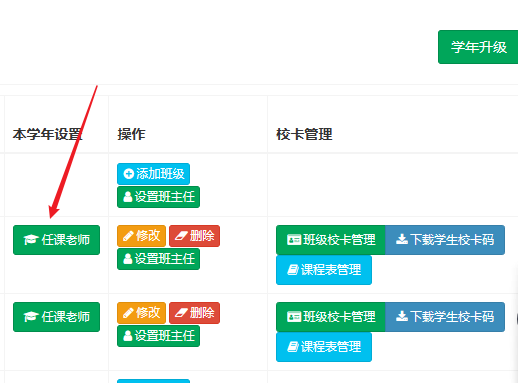Viewport: 518px width, 383px height.
Task: Click the 操作 column header
Action: [x=131, y=134]
